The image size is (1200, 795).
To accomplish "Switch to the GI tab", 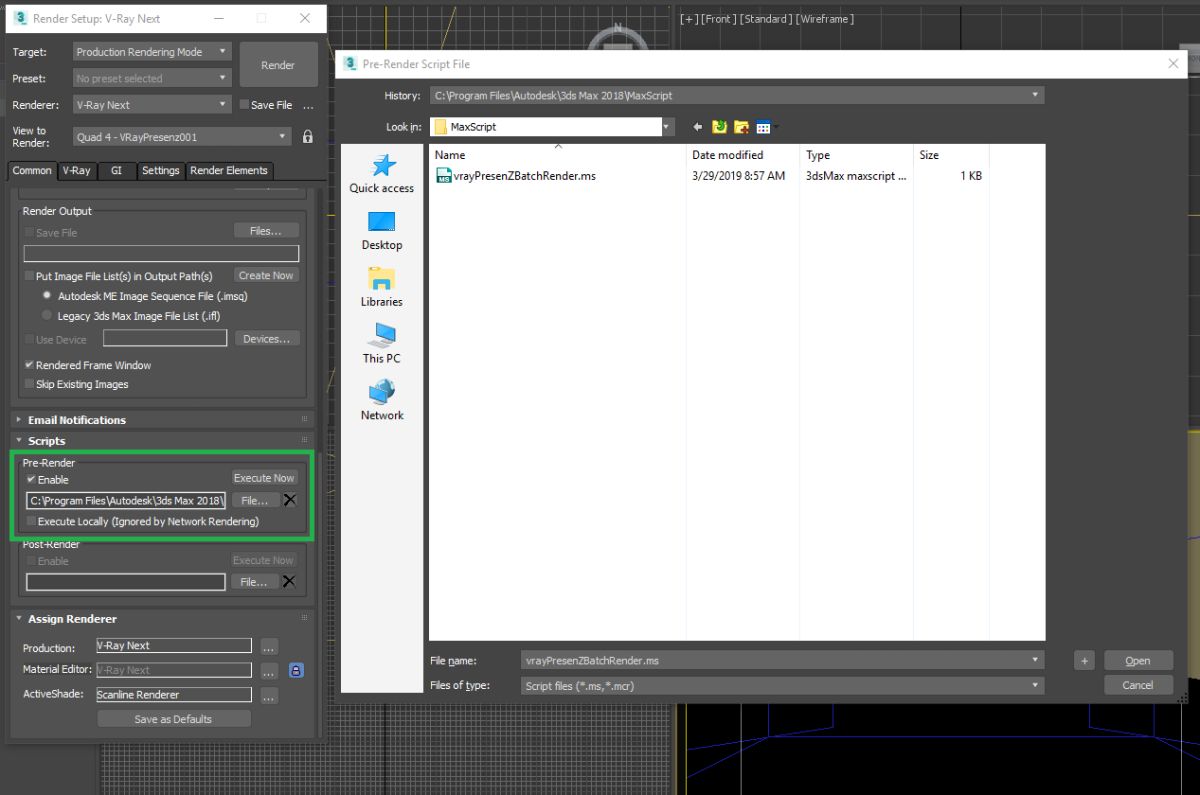I will 116,171.
